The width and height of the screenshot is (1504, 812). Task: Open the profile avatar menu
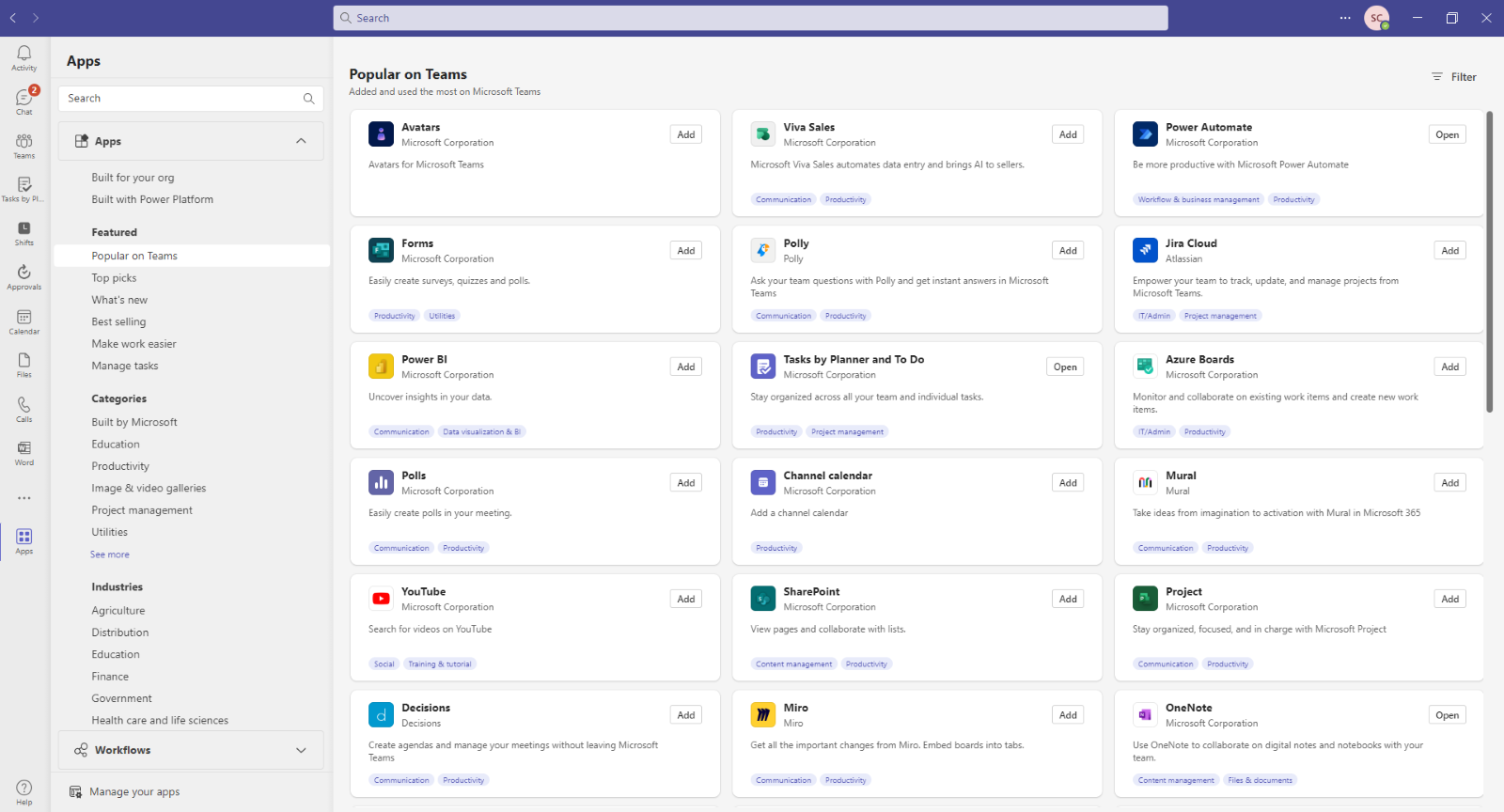click(1377, 18)
